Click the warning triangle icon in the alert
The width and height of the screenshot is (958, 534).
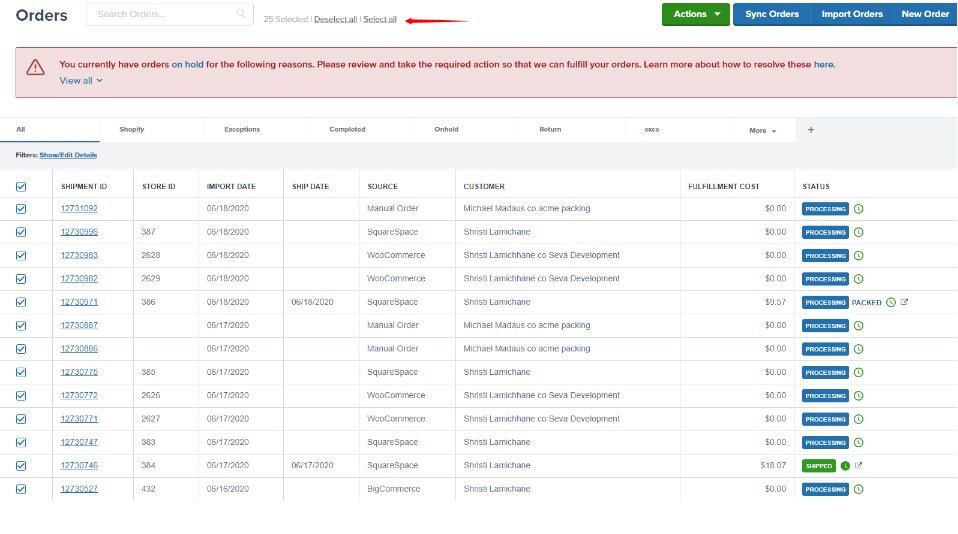[35, 67]
